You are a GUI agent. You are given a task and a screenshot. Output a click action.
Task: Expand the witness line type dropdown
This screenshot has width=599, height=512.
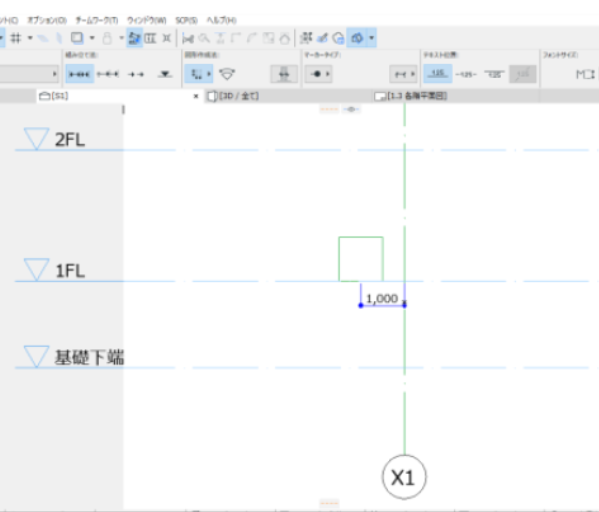pyautogui.click(x=403, y=74)
